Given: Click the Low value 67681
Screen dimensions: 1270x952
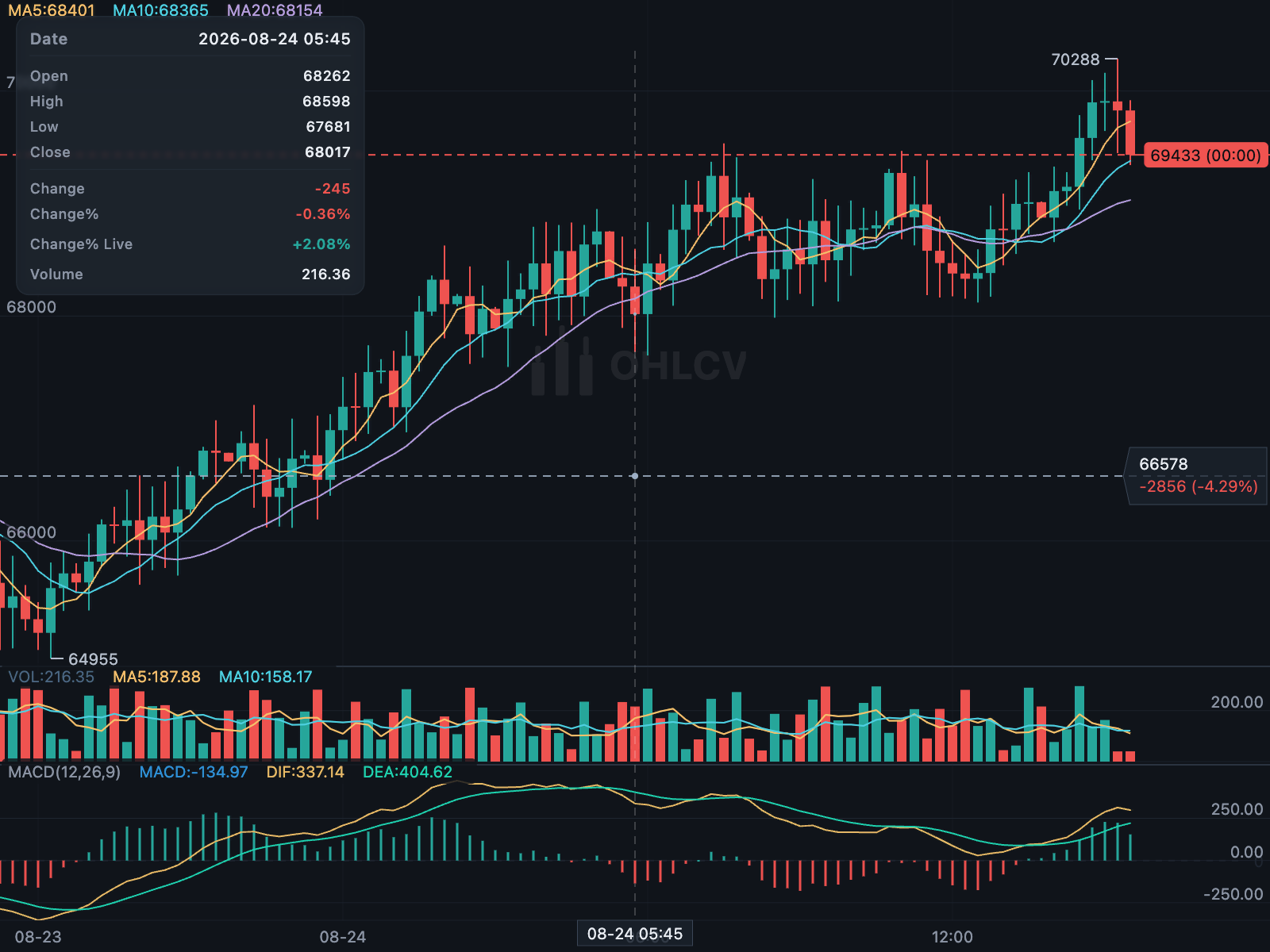Looking at the screenshot, I should (x=328, y=127).
